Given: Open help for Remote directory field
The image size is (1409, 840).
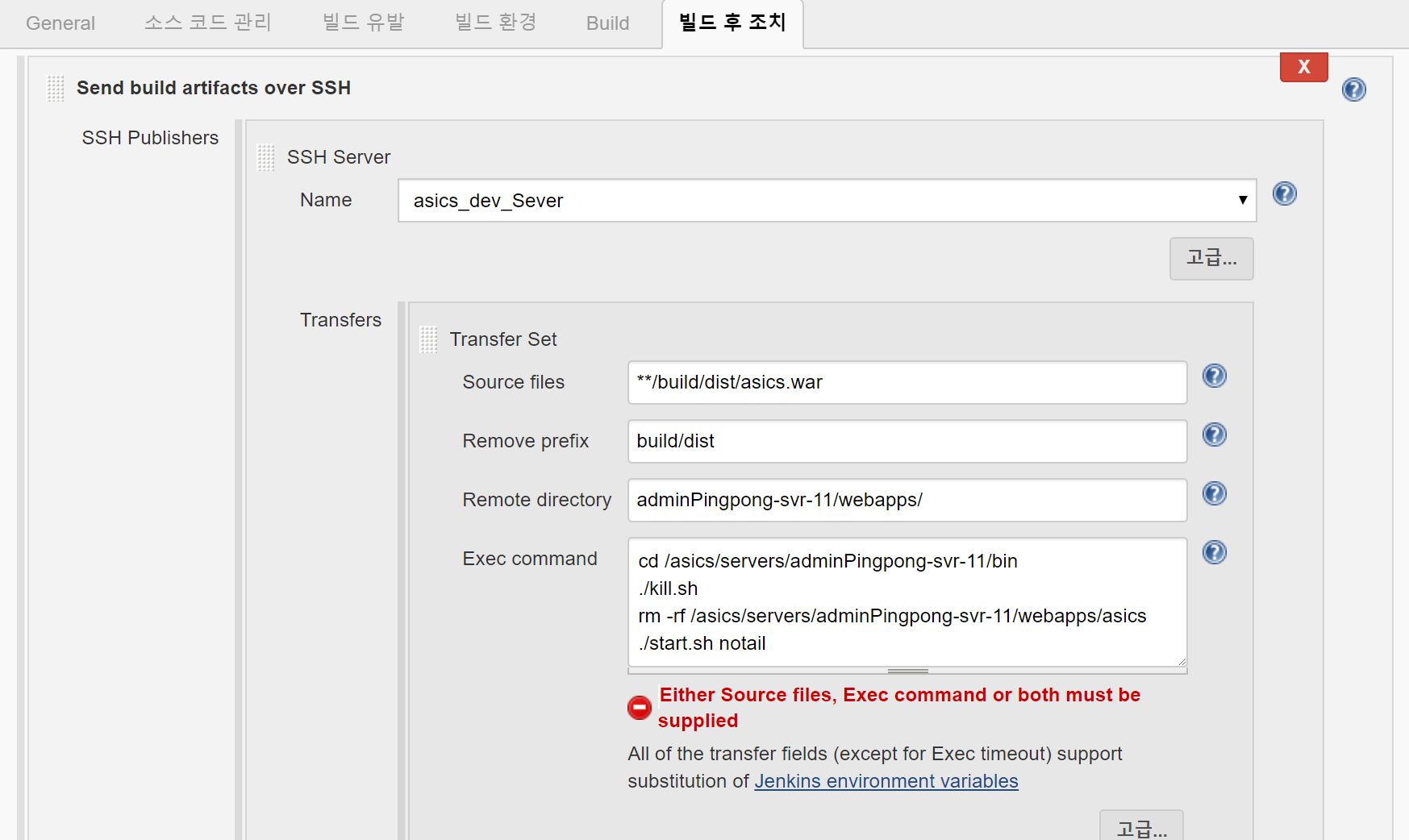Looking at the screenshot, I should click(x=1214, y=493).
